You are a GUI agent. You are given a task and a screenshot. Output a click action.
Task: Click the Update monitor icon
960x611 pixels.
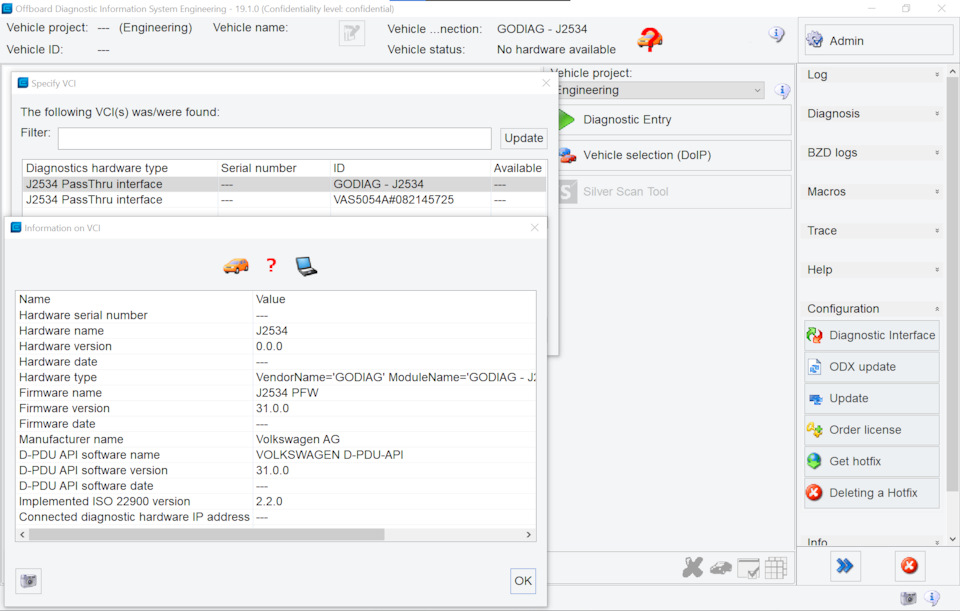click(815, 399)
